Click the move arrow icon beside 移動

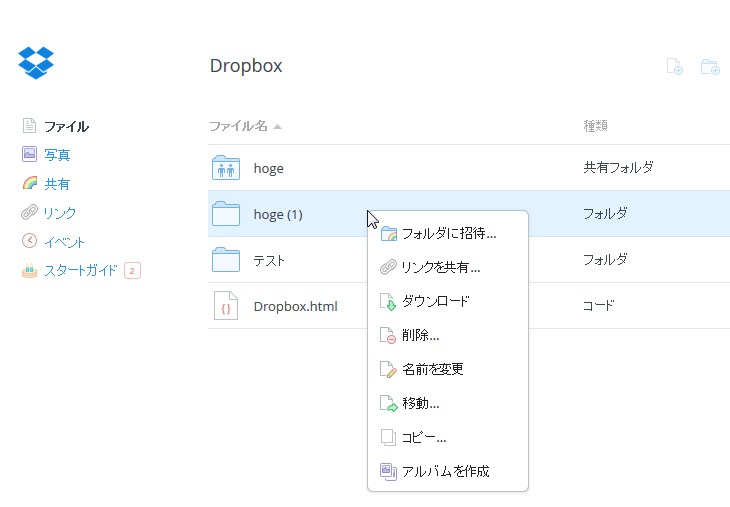[x=389, y=403]
